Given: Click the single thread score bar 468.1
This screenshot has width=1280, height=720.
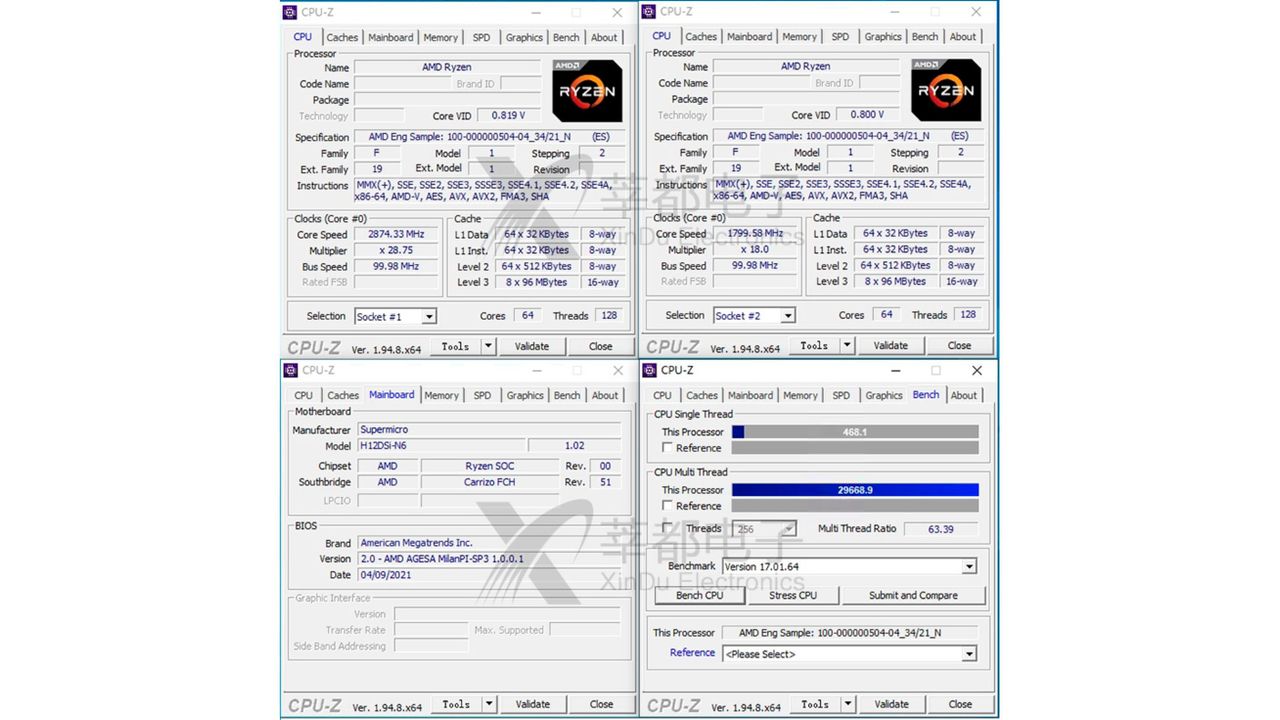Looking at the screenshot, I should (855, 432).
